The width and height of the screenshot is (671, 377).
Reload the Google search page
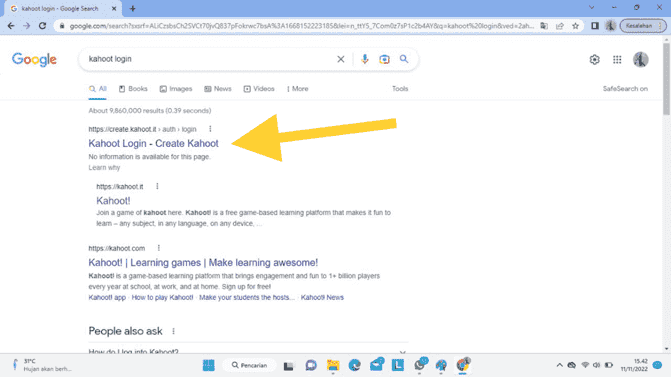[42, 26]
